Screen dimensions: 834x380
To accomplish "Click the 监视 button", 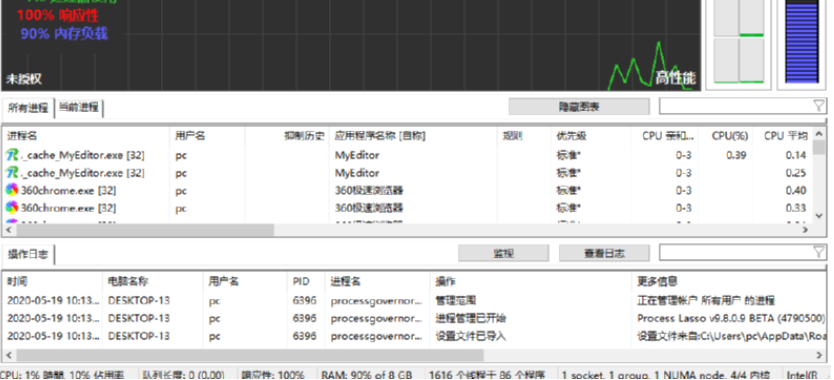I will point(503,253).
